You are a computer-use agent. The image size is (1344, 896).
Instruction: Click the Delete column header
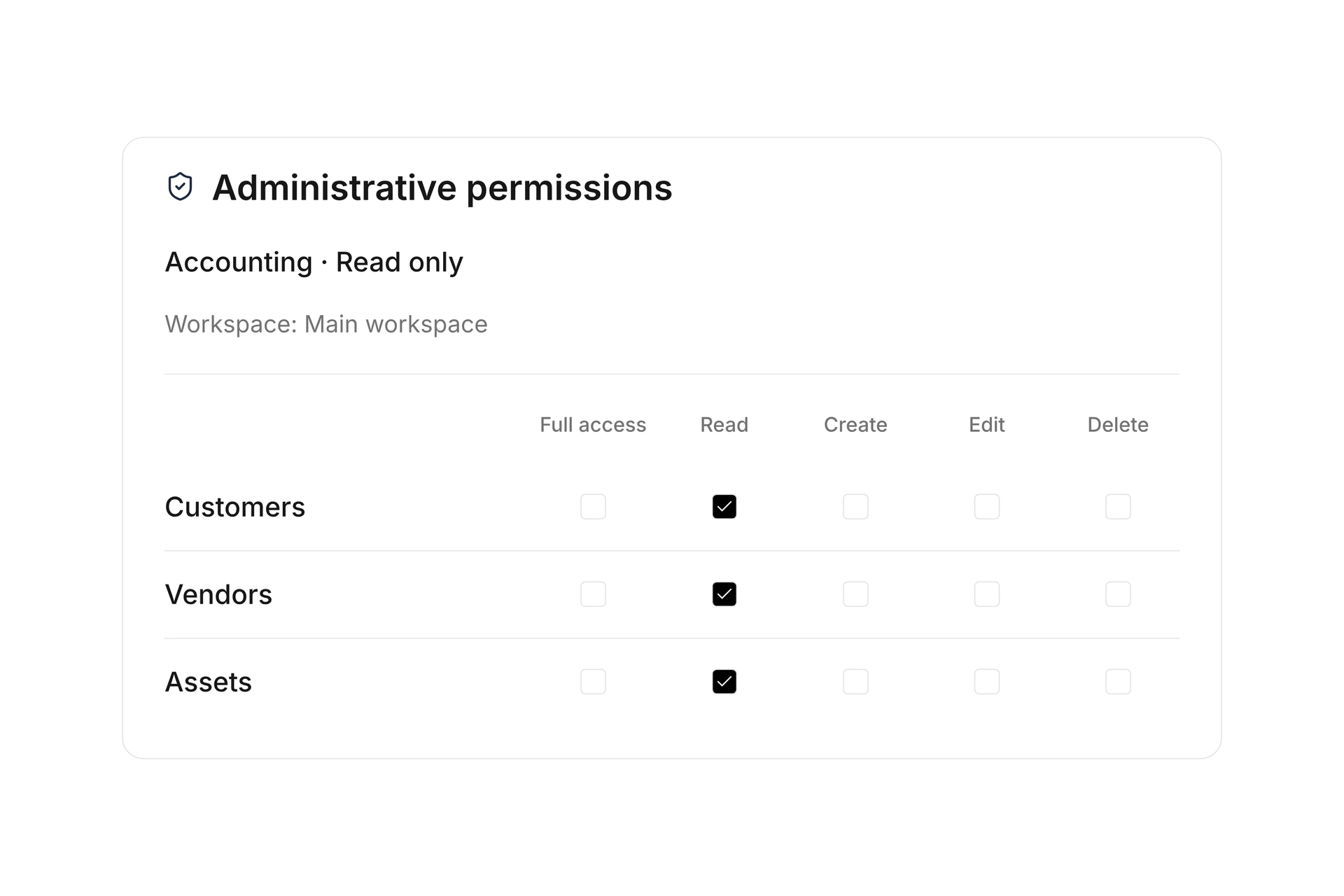tap(1118, 425)
